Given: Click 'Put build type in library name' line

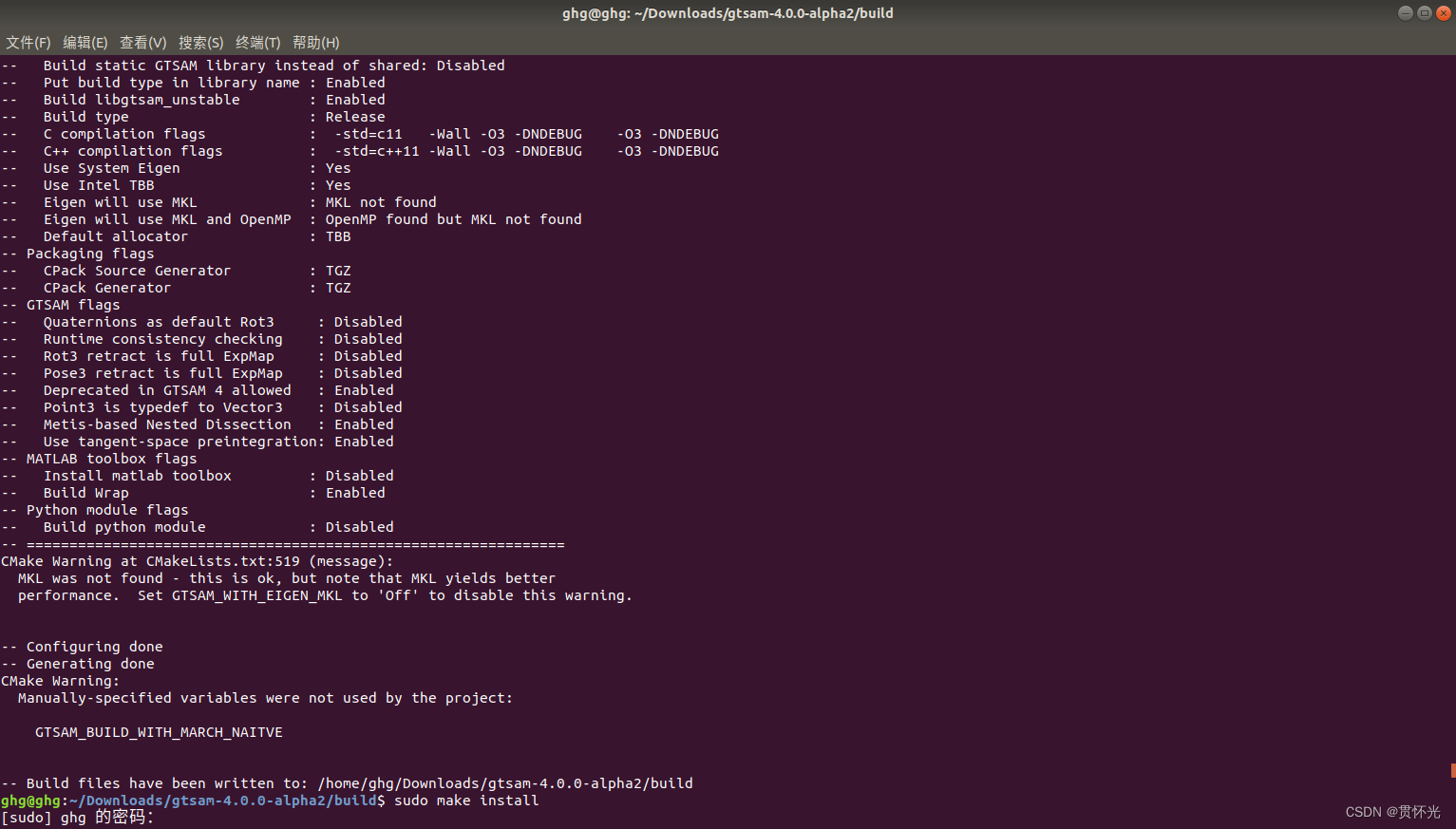Looking at the screenshot, I should coord(193,83).
